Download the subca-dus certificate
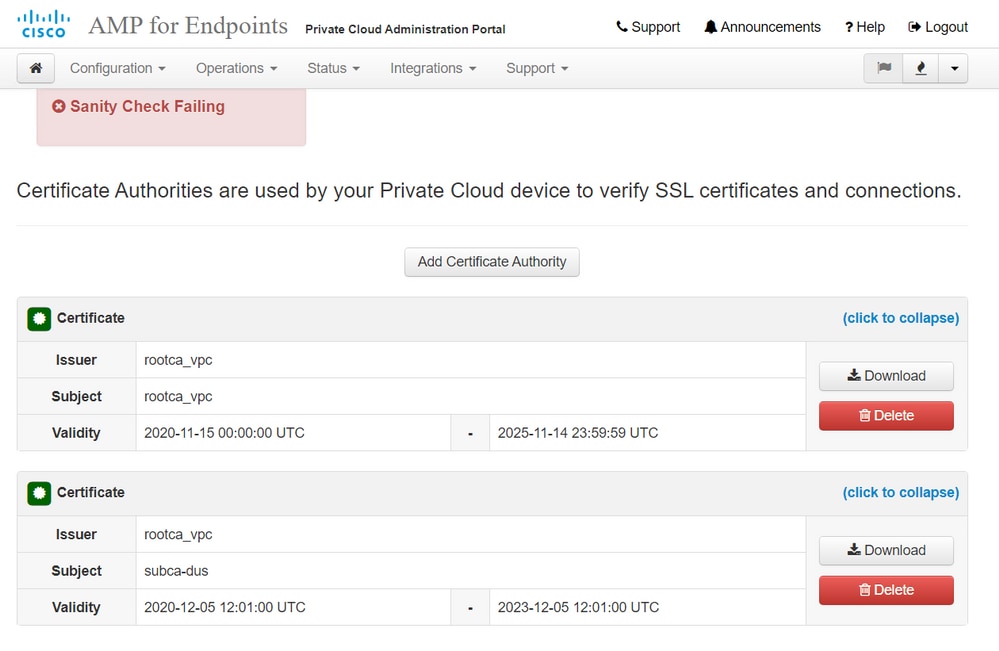Viewport: 999px width, 651px height. click(x=886, y=550)
